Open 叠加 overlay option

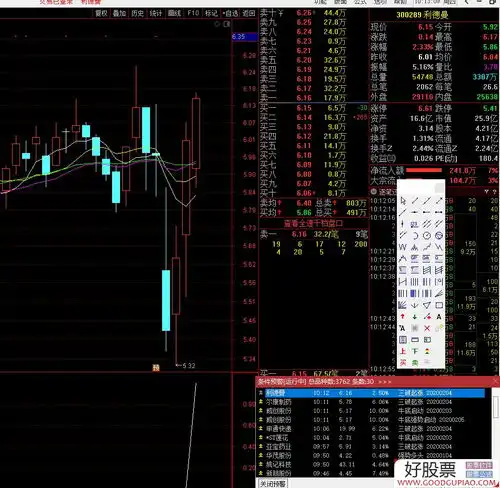[119, 13]
